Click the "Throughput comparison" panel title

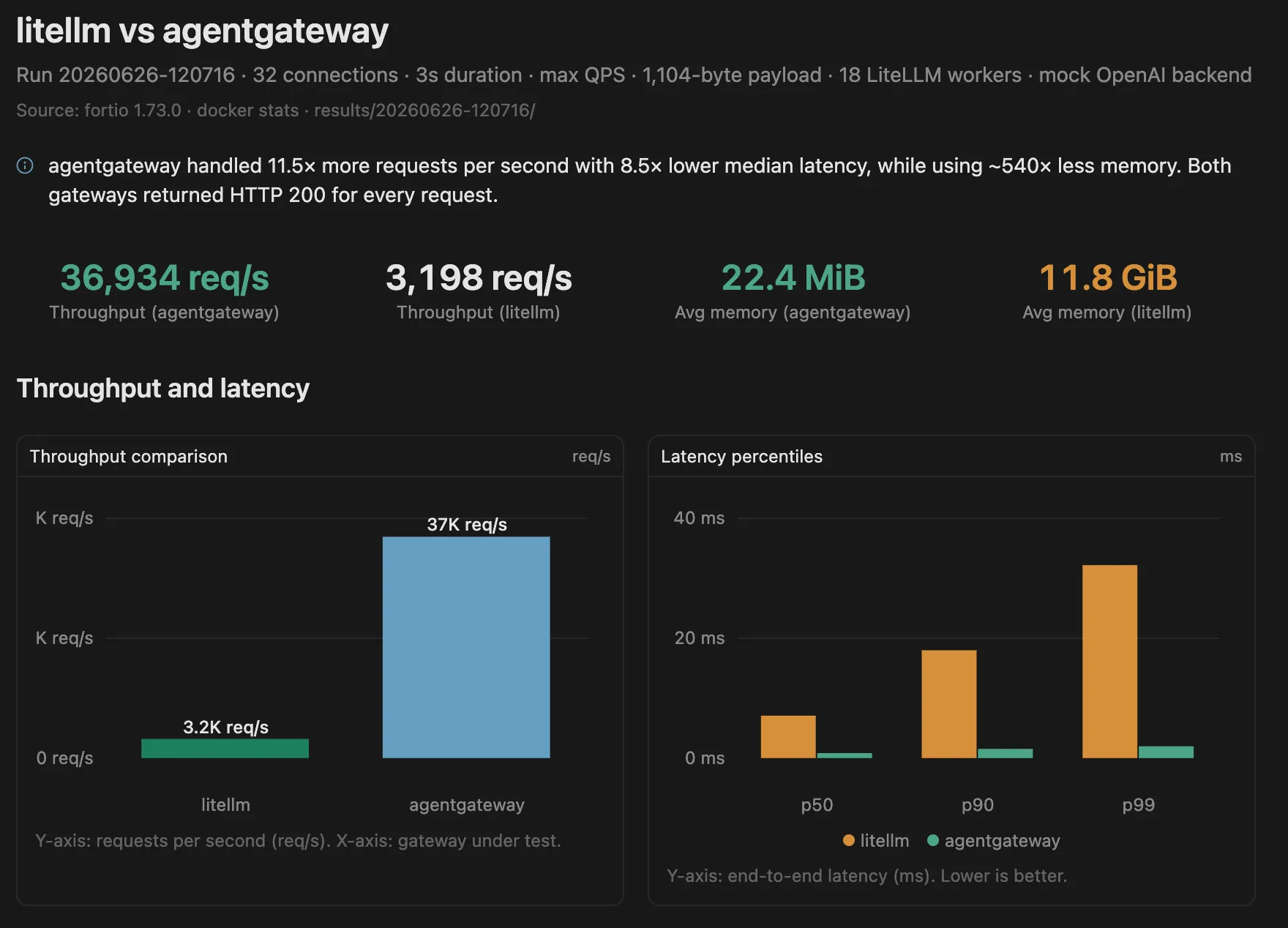[129, 457]
